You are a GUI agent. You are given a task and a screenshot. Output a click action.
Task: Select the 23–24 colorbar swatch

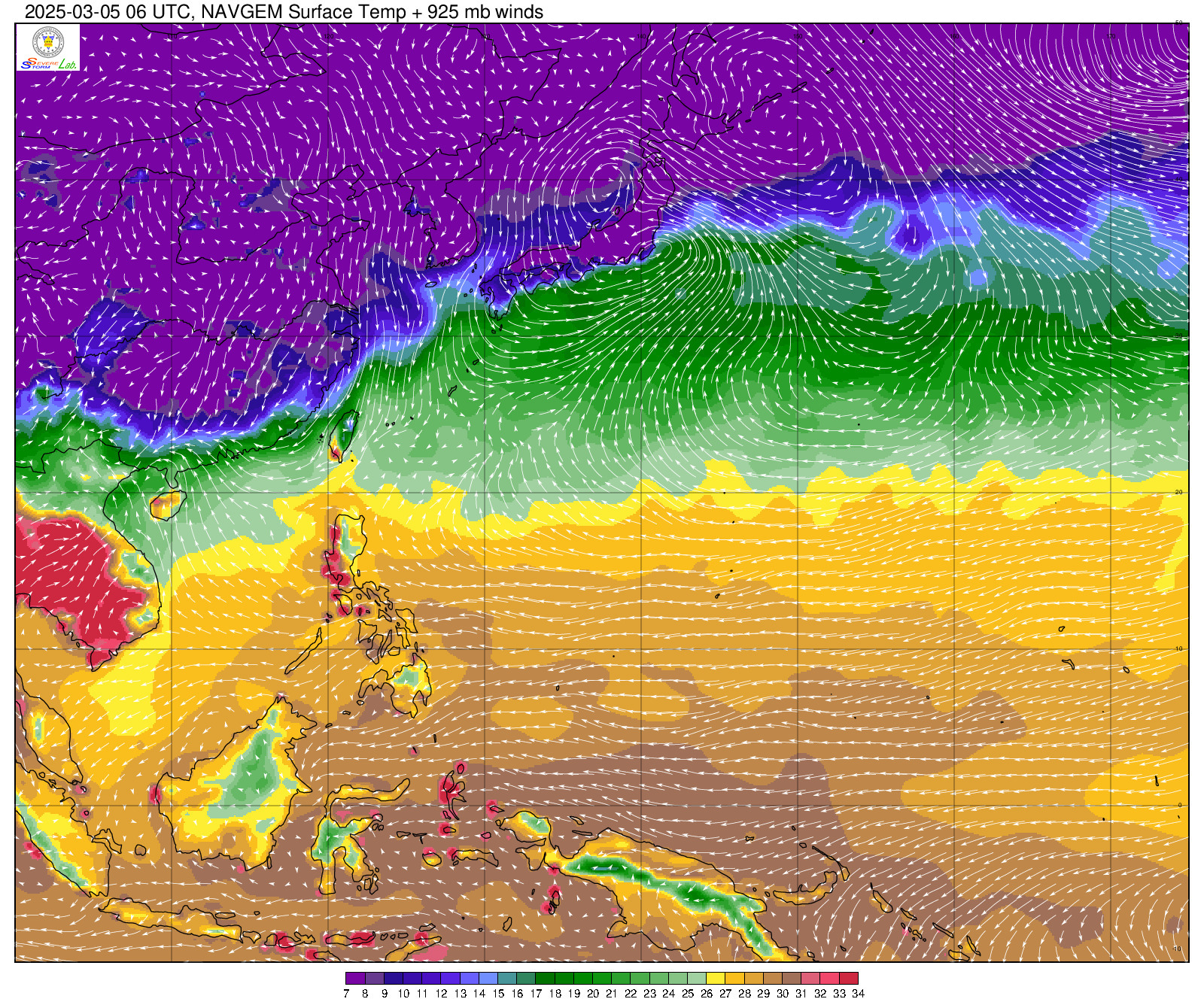click(x=659, y=978)
